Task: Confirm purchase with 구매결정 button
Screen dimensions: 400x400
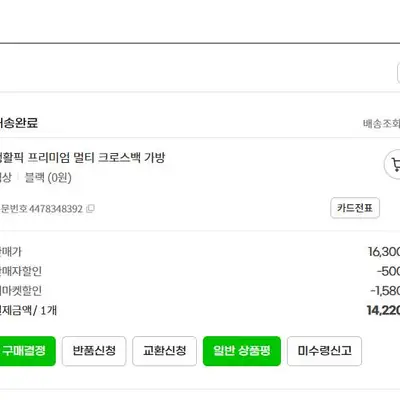Action: point(27,351)
